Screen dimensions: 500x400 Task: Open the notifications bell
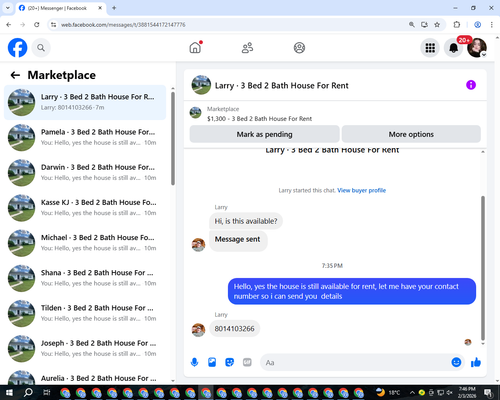coord(453,48)
